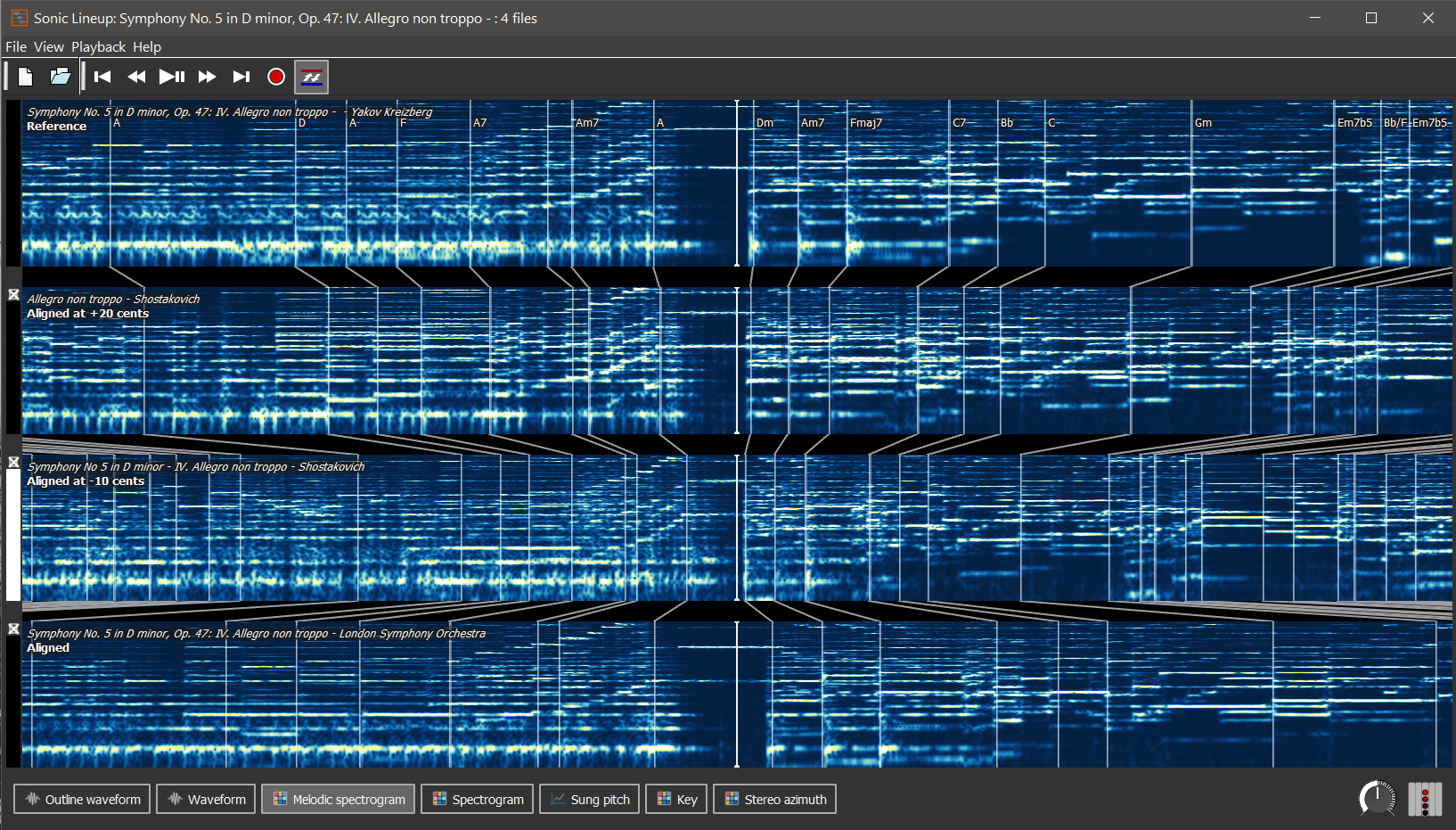Switch to the Outline waveform view
Screen dimensions: 1456x830
point(82,799)
